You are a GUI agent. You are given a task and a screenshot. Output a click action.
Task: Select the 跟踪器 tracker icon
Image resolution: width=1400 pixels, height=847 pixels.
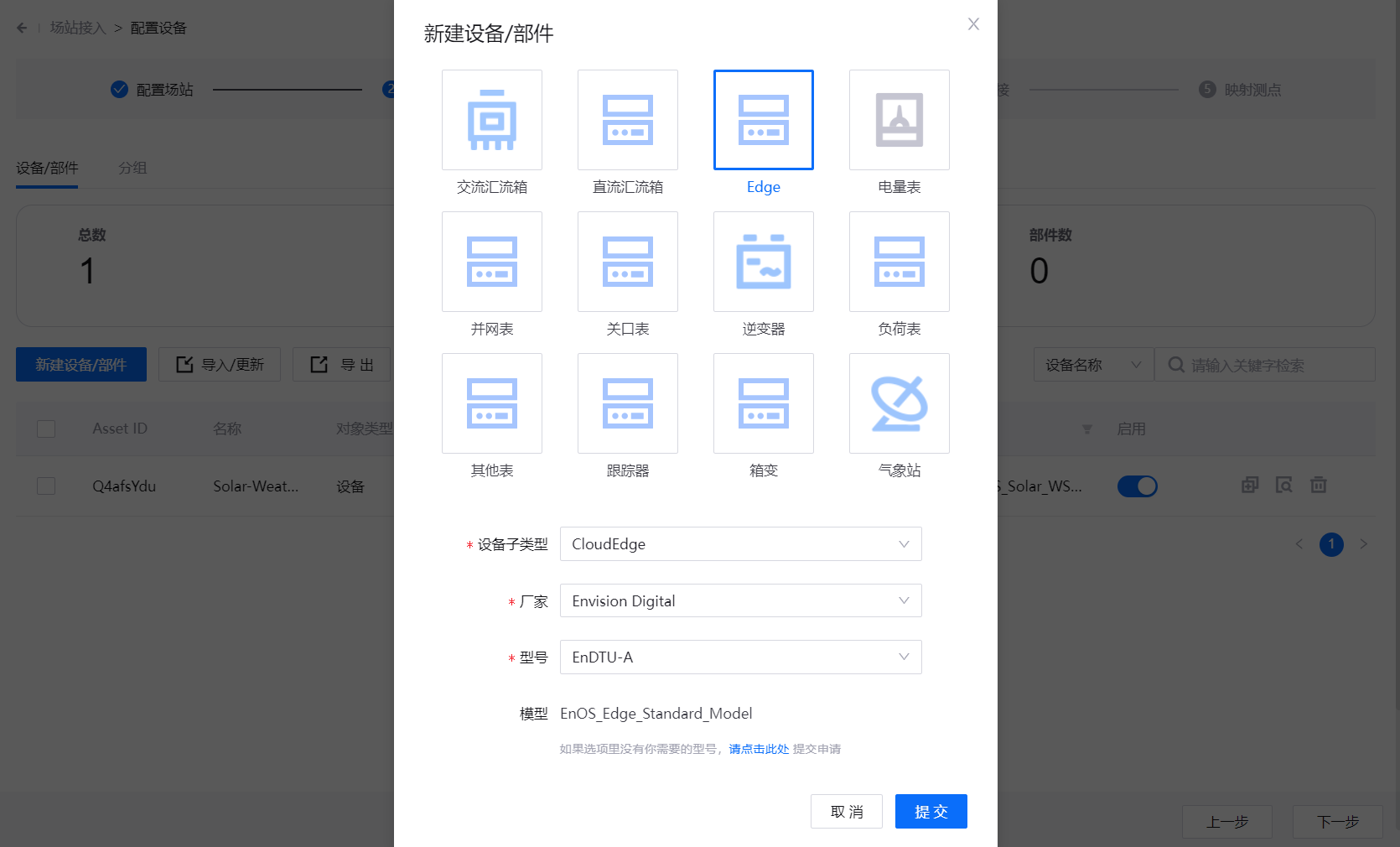628,403
